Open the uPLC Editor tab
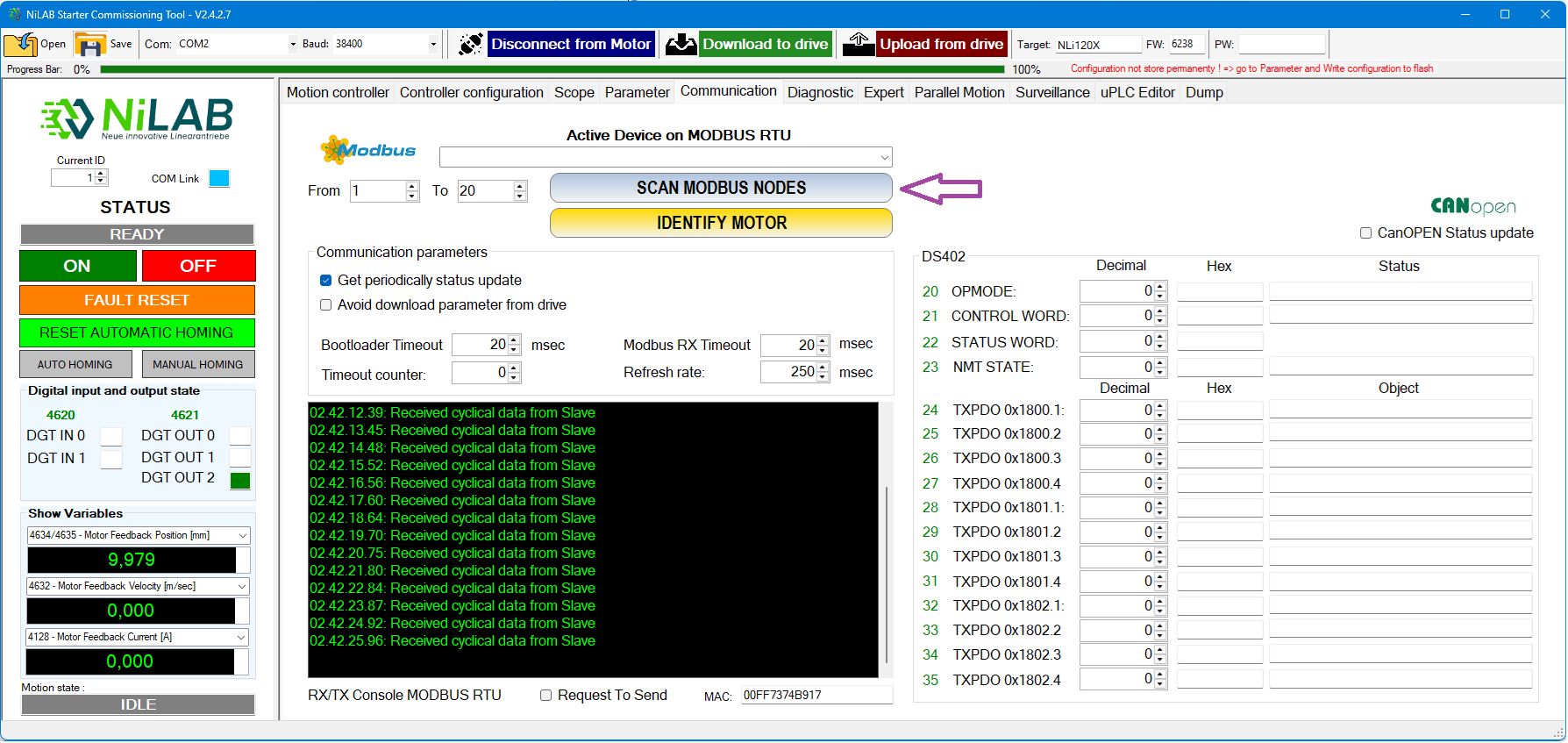Screen dimensions: 1568x743 [1137, 92]
